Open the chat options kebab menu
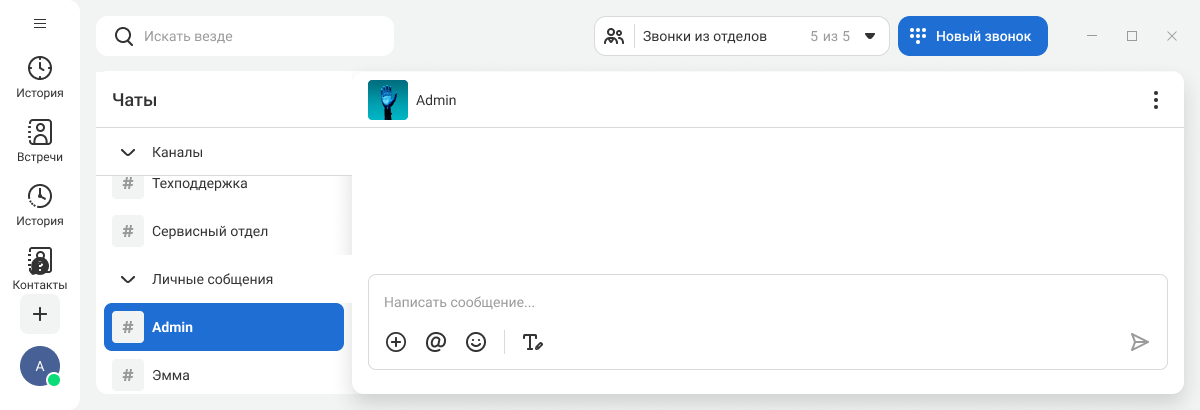The image size is (1200, 410). [1156, 100]
